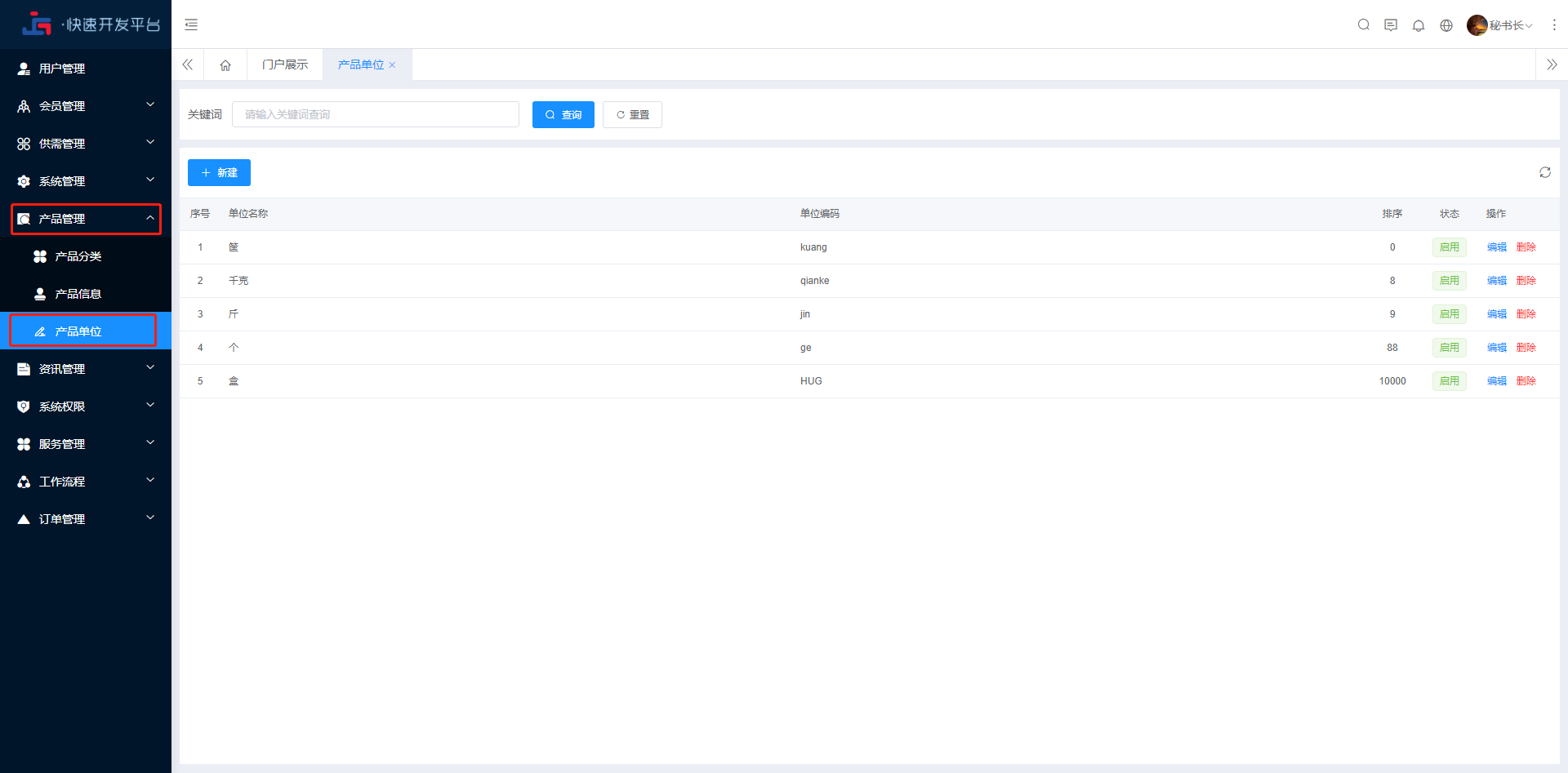1568x773 pixels.
Task: Collapse the sidebar with the hamburger icon
Action: [191, 24]
